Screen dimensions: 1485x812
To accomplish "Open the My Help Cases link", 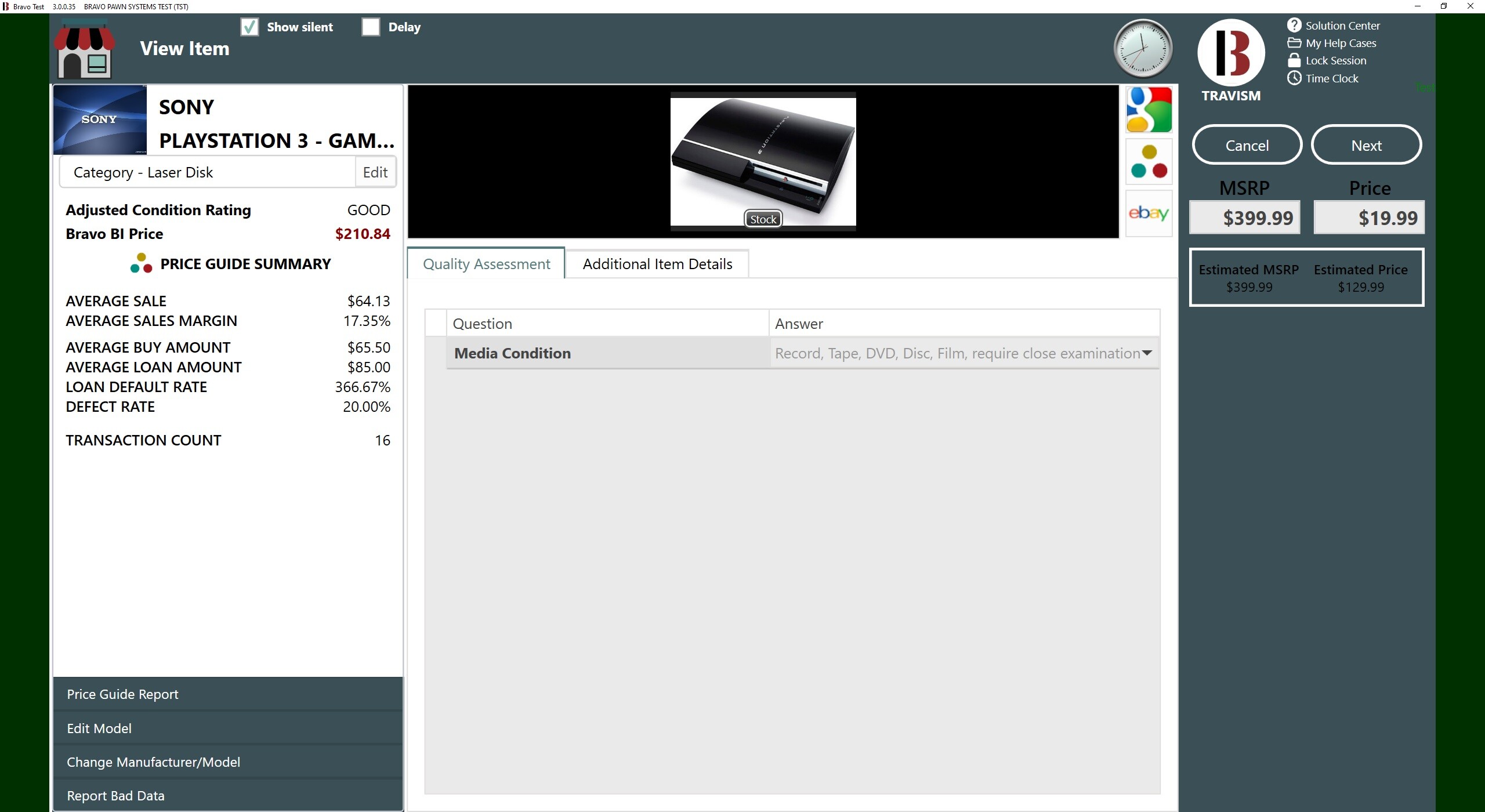I will pos(1341,43).
